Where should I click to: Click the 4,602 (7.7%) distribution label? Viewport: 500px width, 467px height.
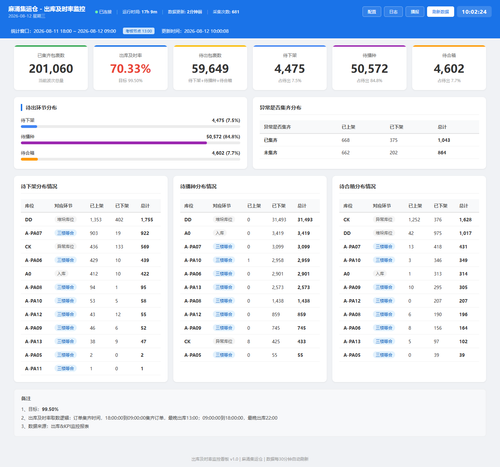point(226,153)
